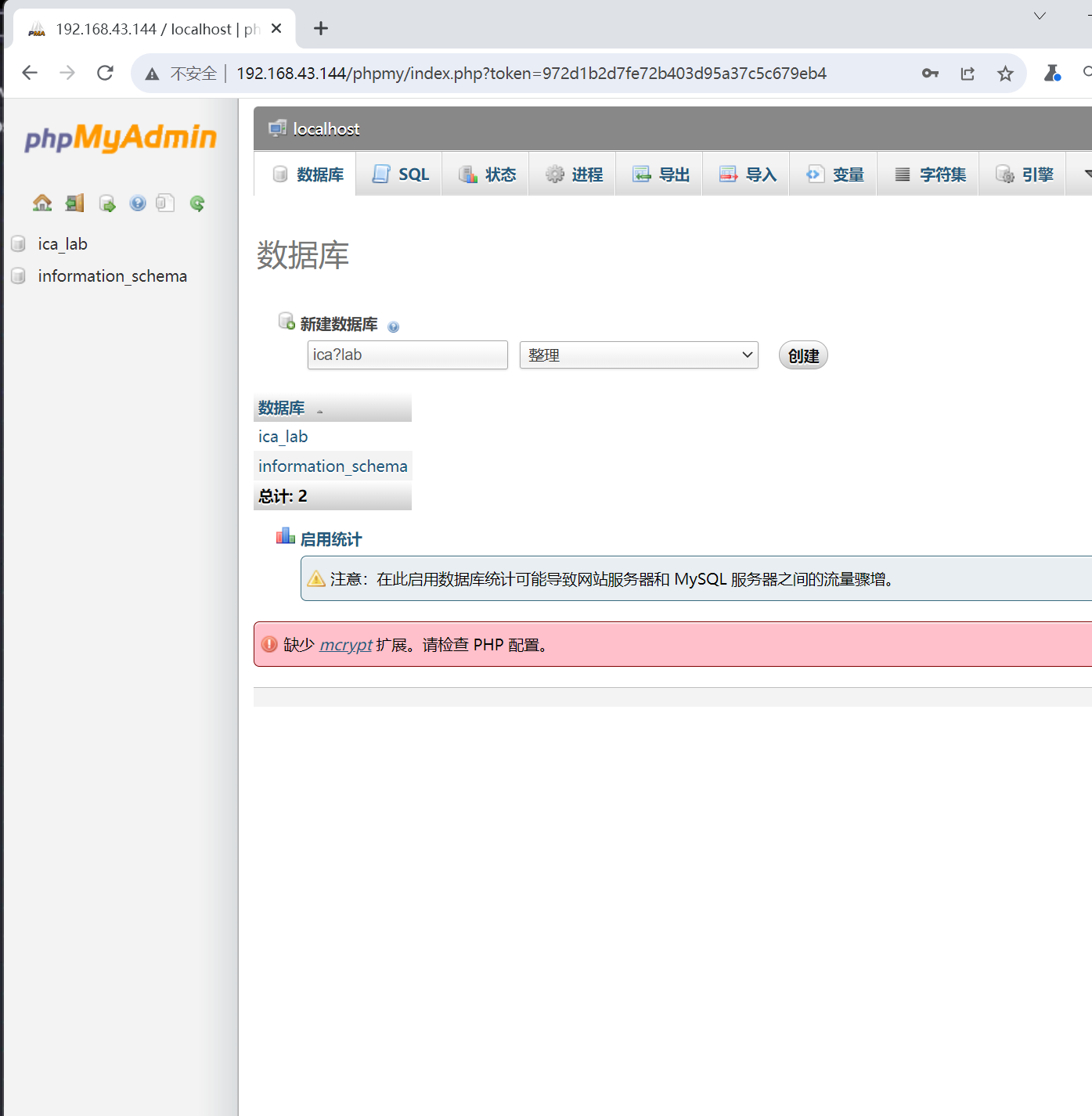The height and width of the screenshot is (1116, 1092).
Task: Open ica_lab in the sidebar
Action: point(63,244)
